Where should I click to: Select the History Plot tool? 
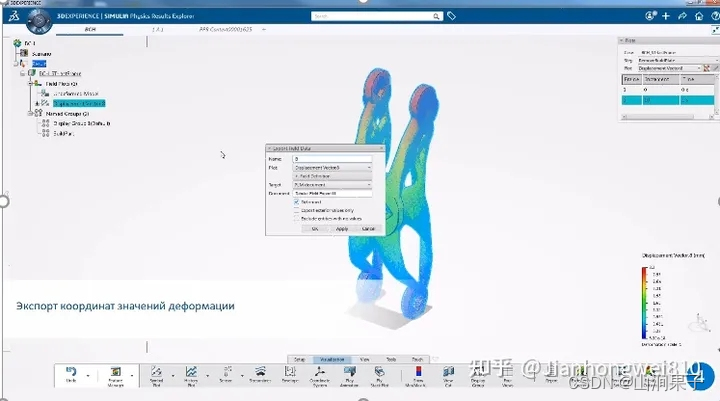191,376
